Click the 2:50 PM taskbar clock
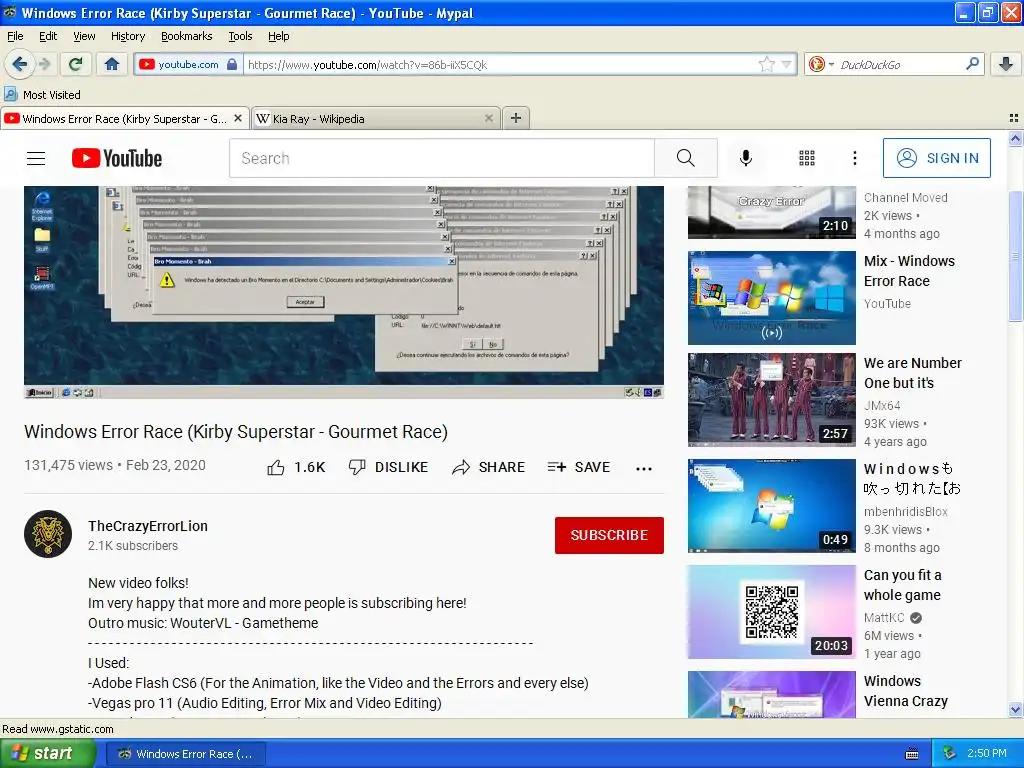Screen dimensions: 1024x768 pyautogui.click(x=987, y=753)
